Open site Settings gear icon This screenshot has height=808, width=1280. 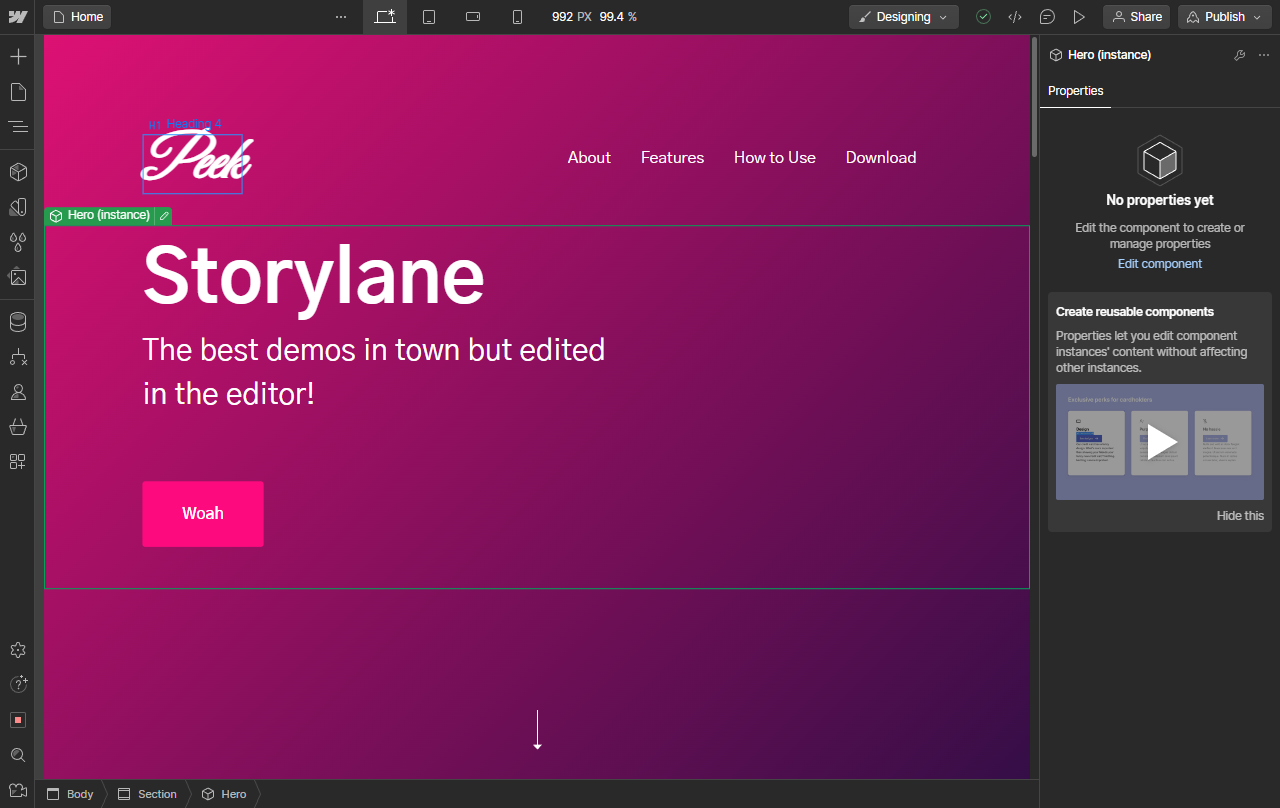point(17,650)
